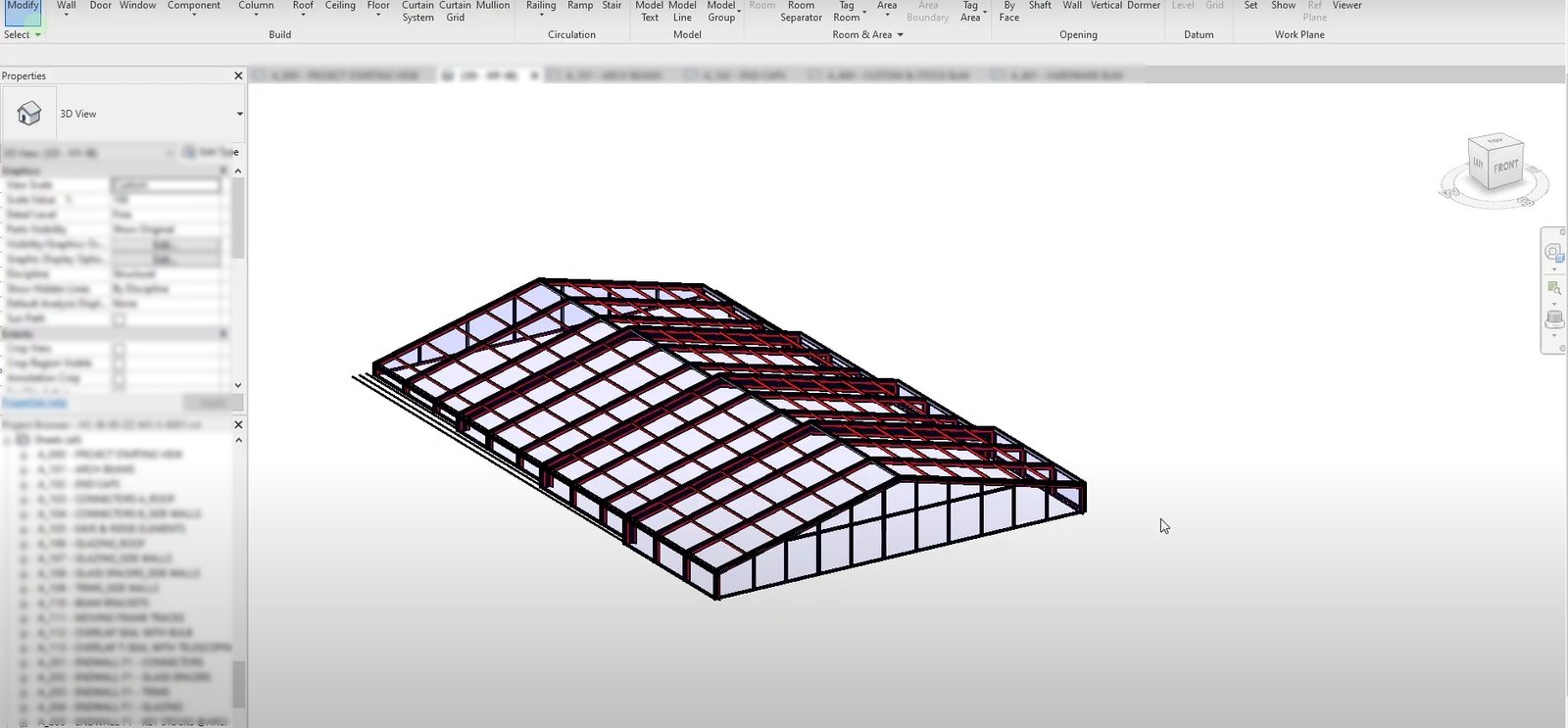Screen dimensions: 1568x728
Task: Open the Zoom options dropdown arrow
Action: (1554, 303)
